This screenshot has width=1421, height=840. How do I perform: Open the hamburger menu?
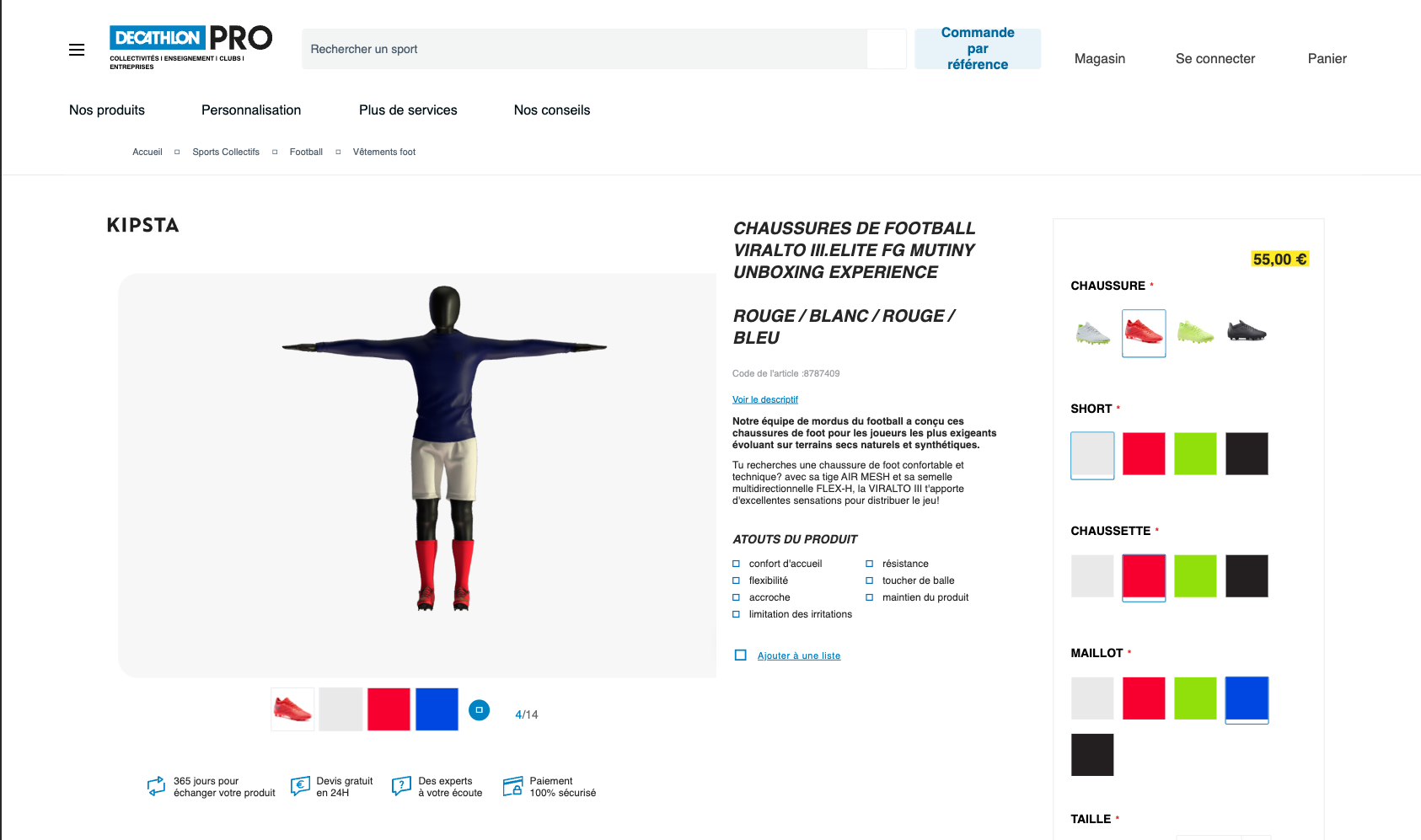pyautogui.click(x=77, y=50)
